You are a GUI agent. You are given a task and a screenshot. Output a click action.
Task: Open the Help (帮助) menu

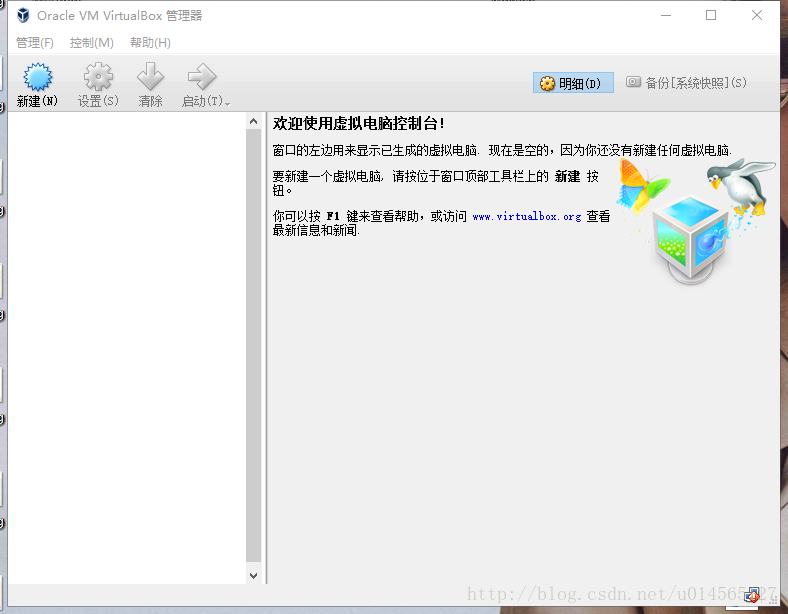pos(150,43)
